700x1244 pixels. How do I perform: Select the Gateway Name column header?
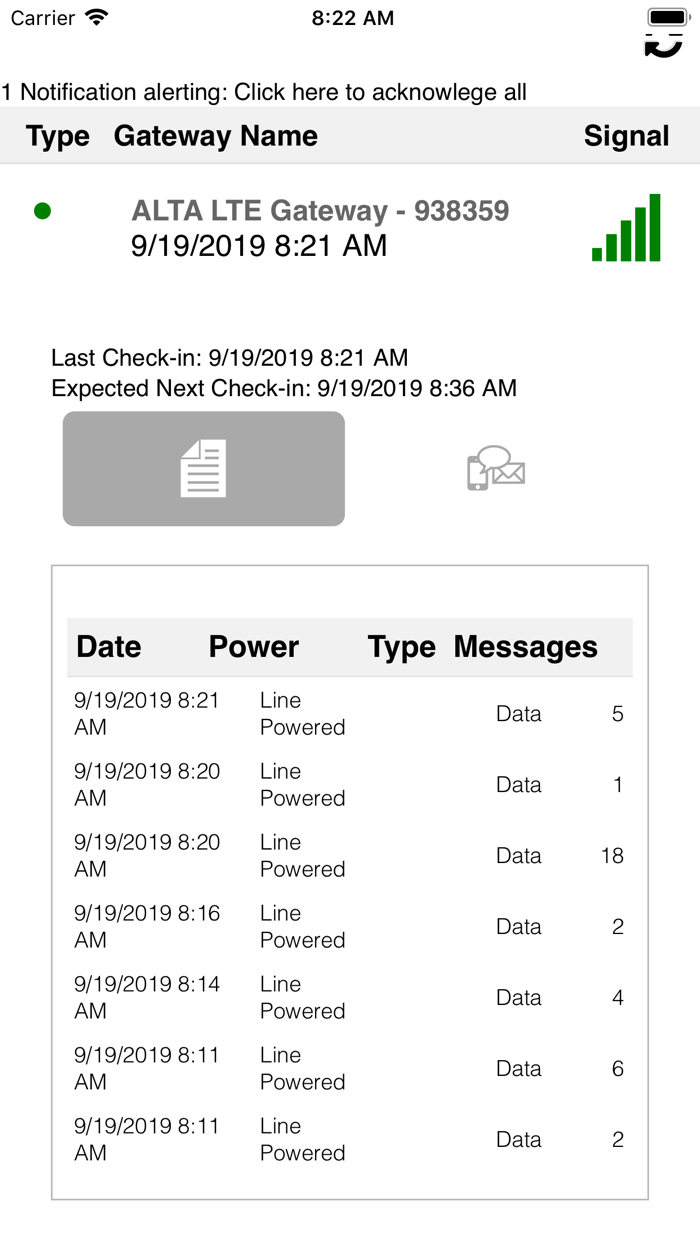(x=216, y=135)
